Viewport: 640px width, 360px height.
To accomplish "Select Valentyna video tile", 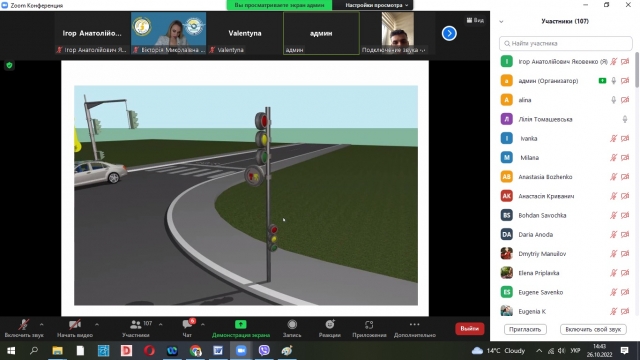I will pos(245,33).
